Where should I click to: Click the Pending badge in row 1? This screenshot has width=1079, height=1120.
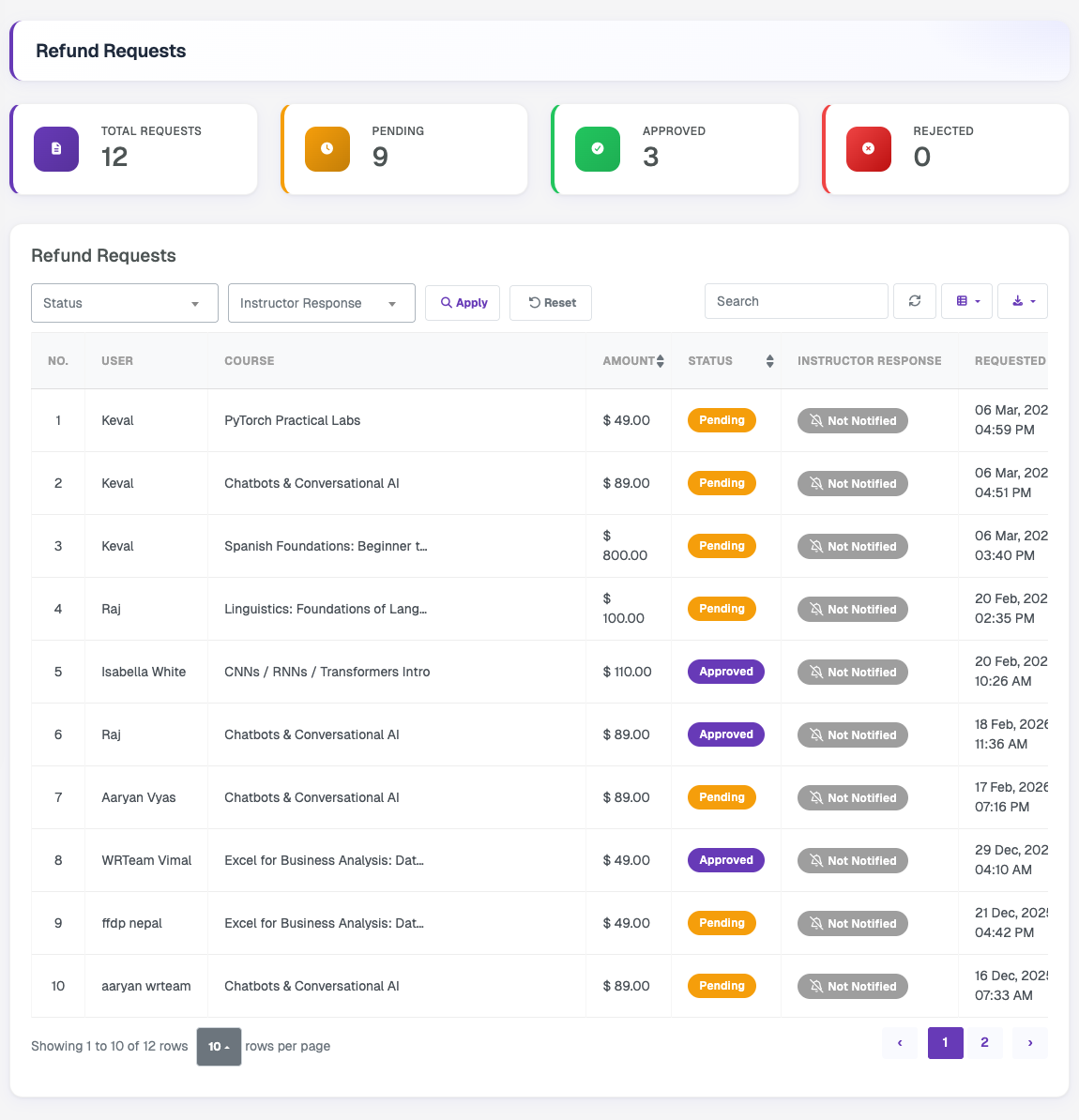[722, 420]
